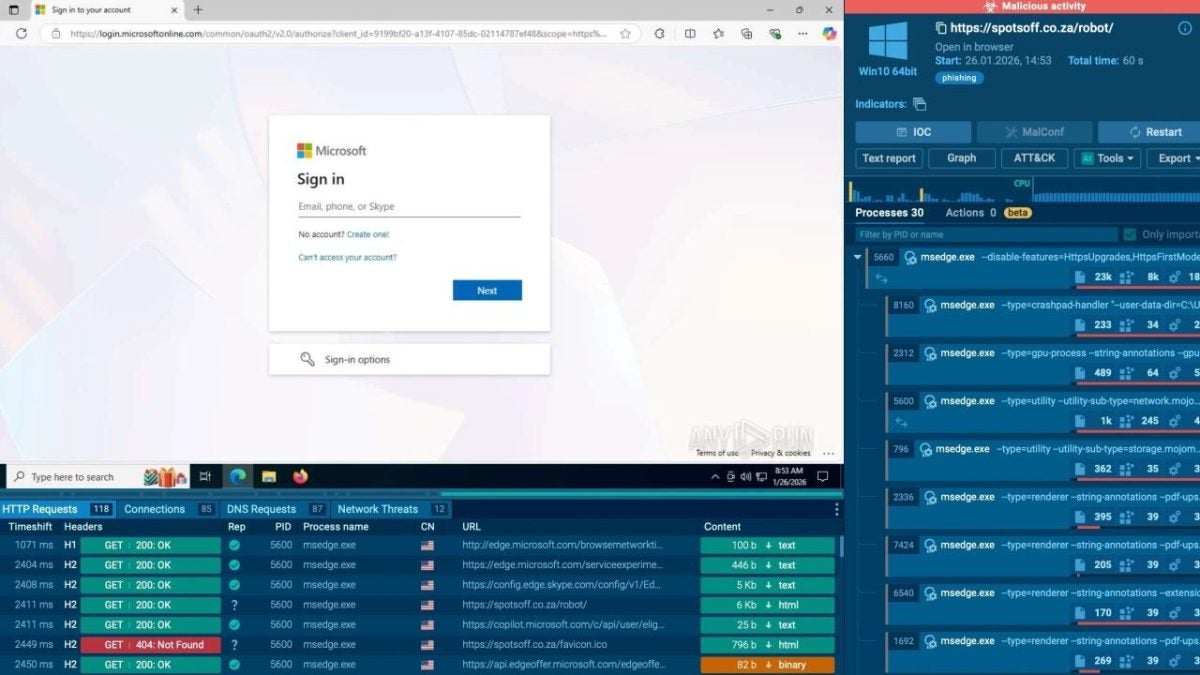Click the copy icon next to Indicators

point(919,105)
